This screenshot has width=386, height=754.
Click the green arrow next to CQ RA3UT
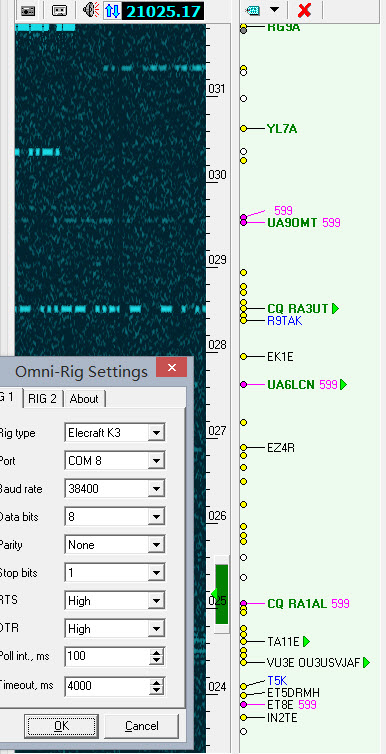point(335,308)
